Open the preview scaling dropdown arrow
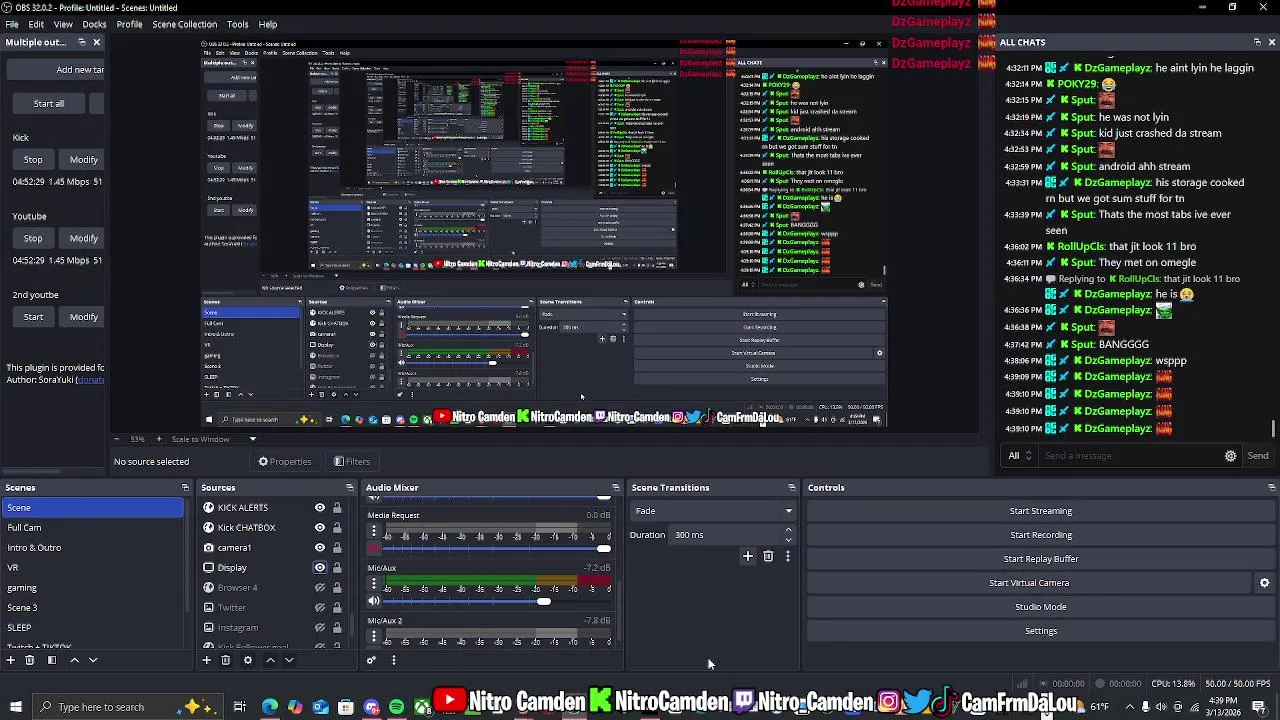The height and width of the screenshot is (720, 1280). pyautogui.click(x=252, y=439)
